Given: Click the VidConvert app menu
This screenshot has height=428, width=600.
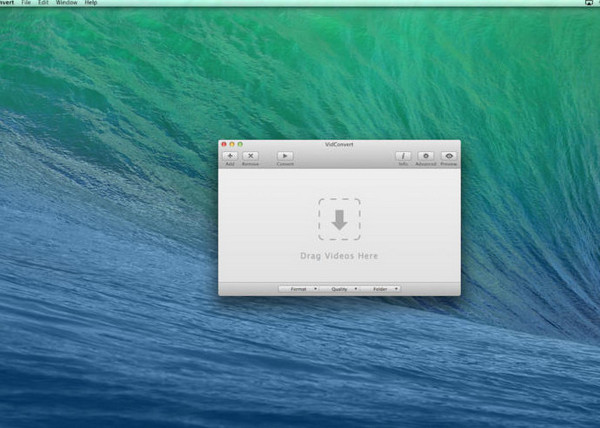Looking at the screenshot, I should [6, 4].
